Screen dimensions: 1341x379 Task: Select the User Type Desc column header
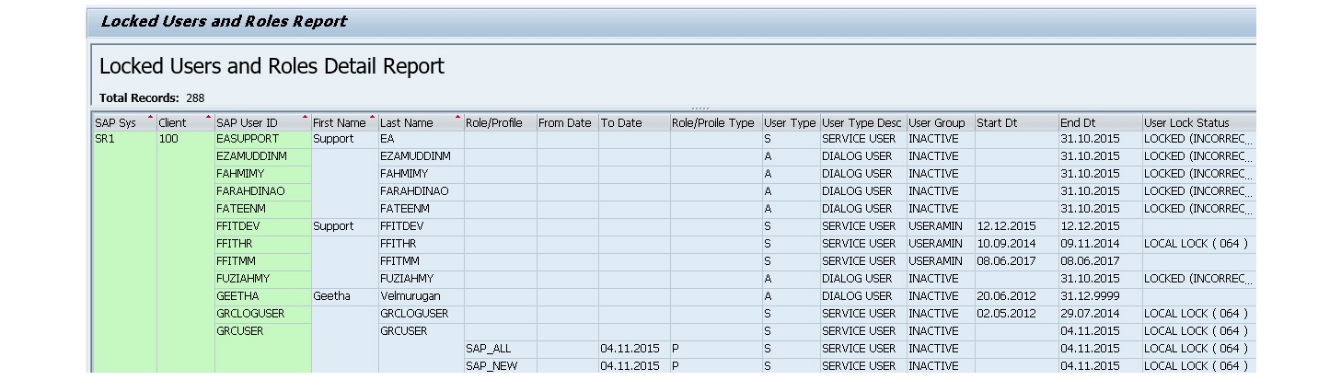[x=862, y=122]
